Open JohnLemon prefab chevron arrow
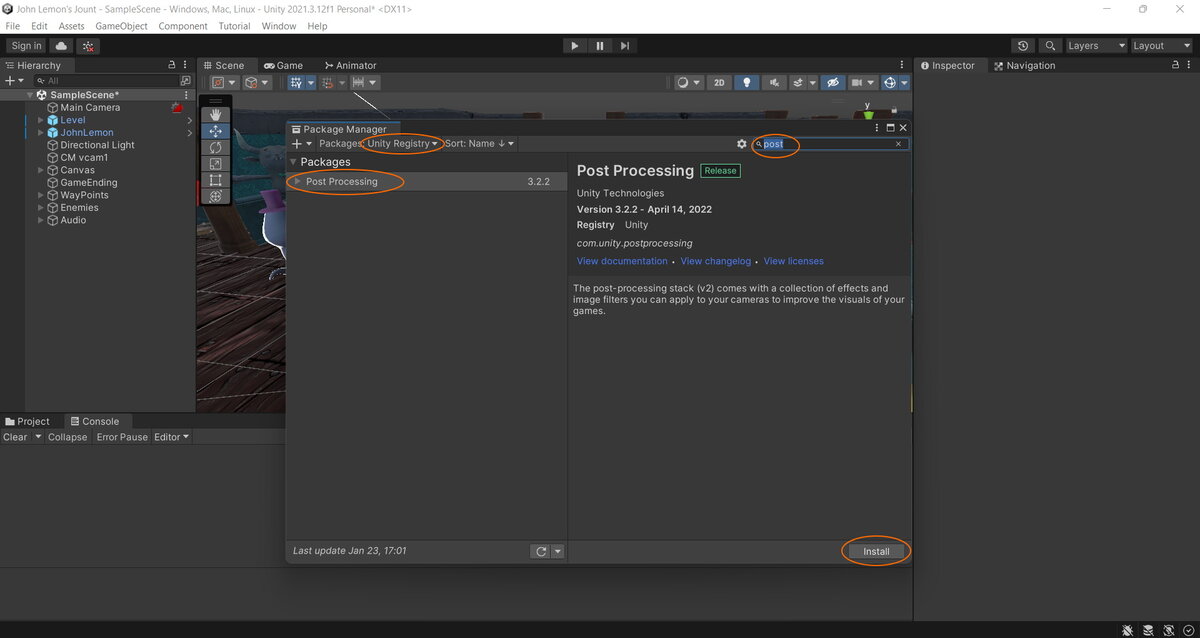The image size is (1200, 638). point(189,133)
